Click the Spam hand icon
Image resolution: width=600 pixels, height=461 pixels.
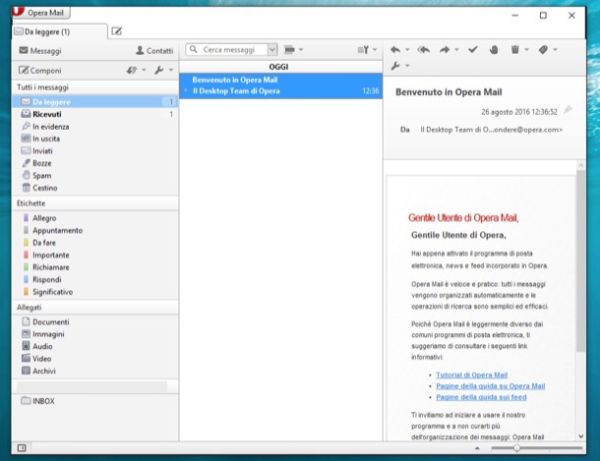click(x=495, y=49)
